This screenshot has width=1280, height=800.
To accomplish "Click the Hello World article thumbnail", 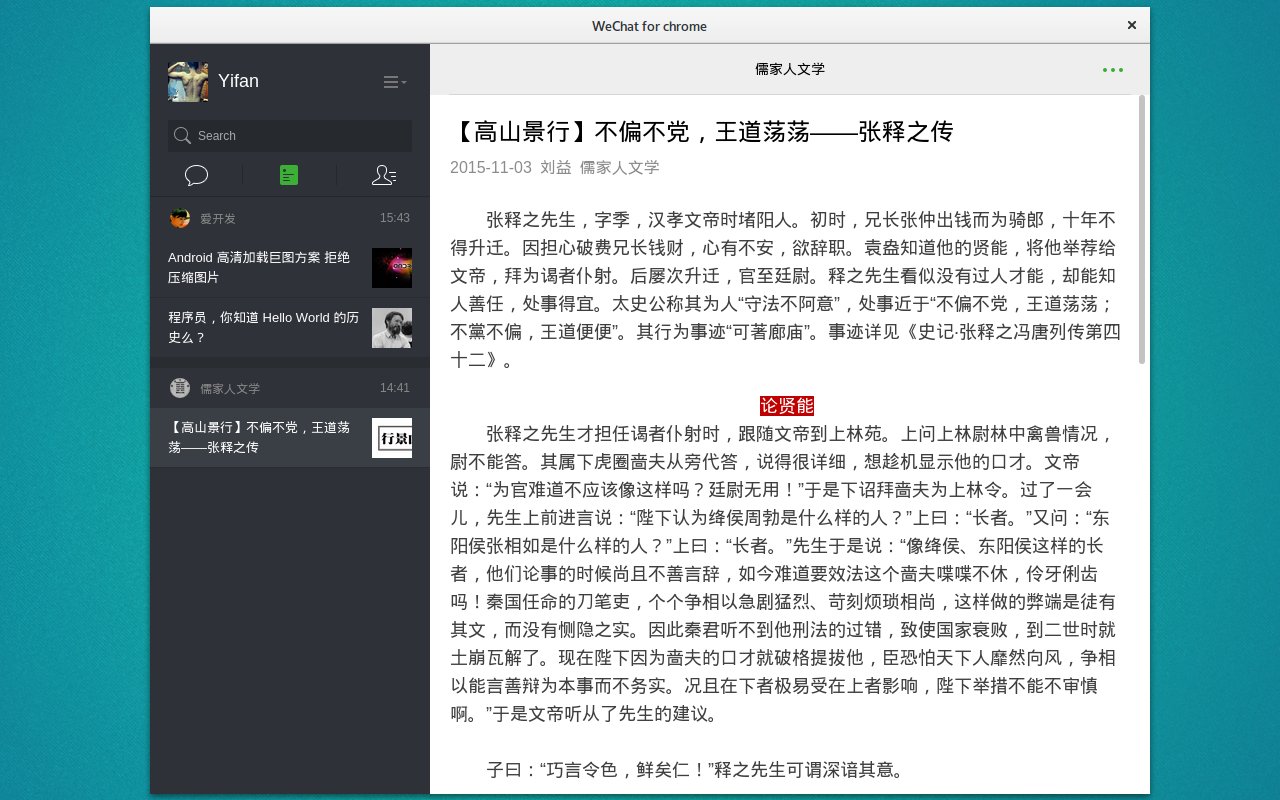I will 392,328.
